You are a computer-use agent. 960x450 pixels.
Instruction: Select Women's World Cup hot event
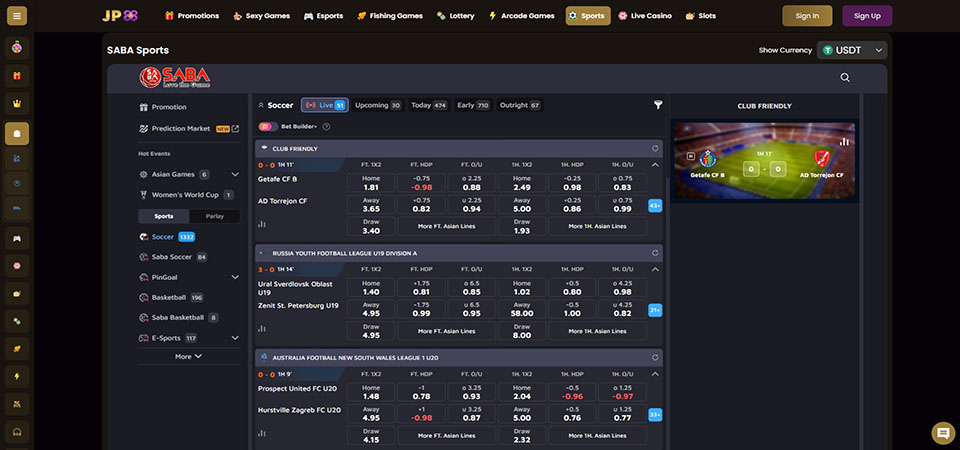tap(186, 195)
